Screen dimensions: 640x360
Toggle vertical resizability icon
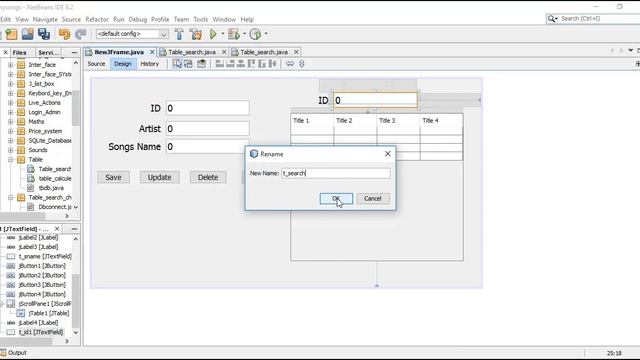[x=302, y=64]
